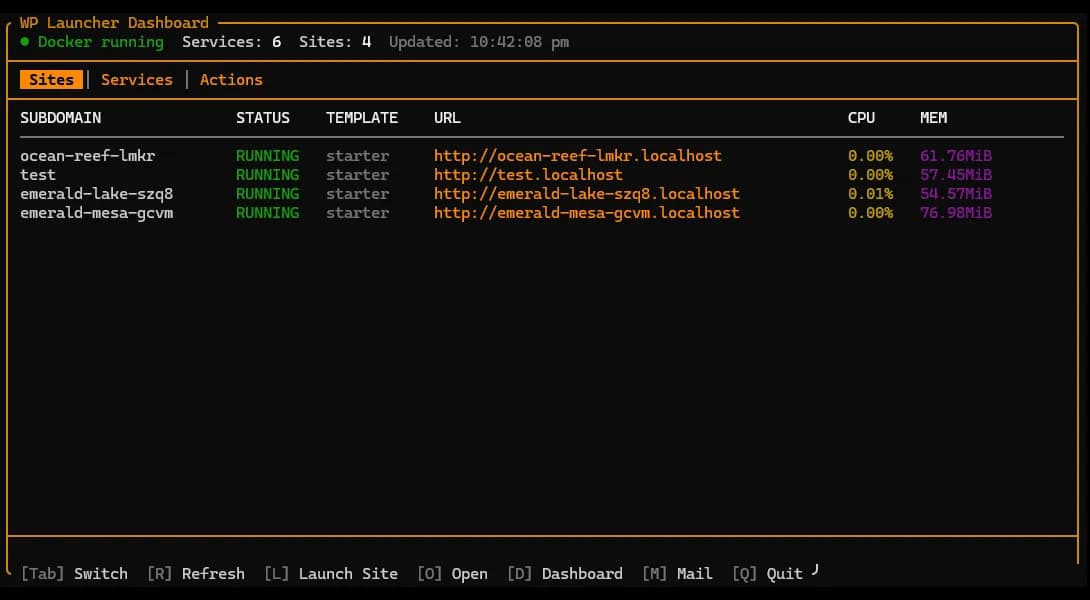The width and height of the screenshot is (1090, 600).
Task: Click the [Q] Quit shortcut
Action: point(767,574)
